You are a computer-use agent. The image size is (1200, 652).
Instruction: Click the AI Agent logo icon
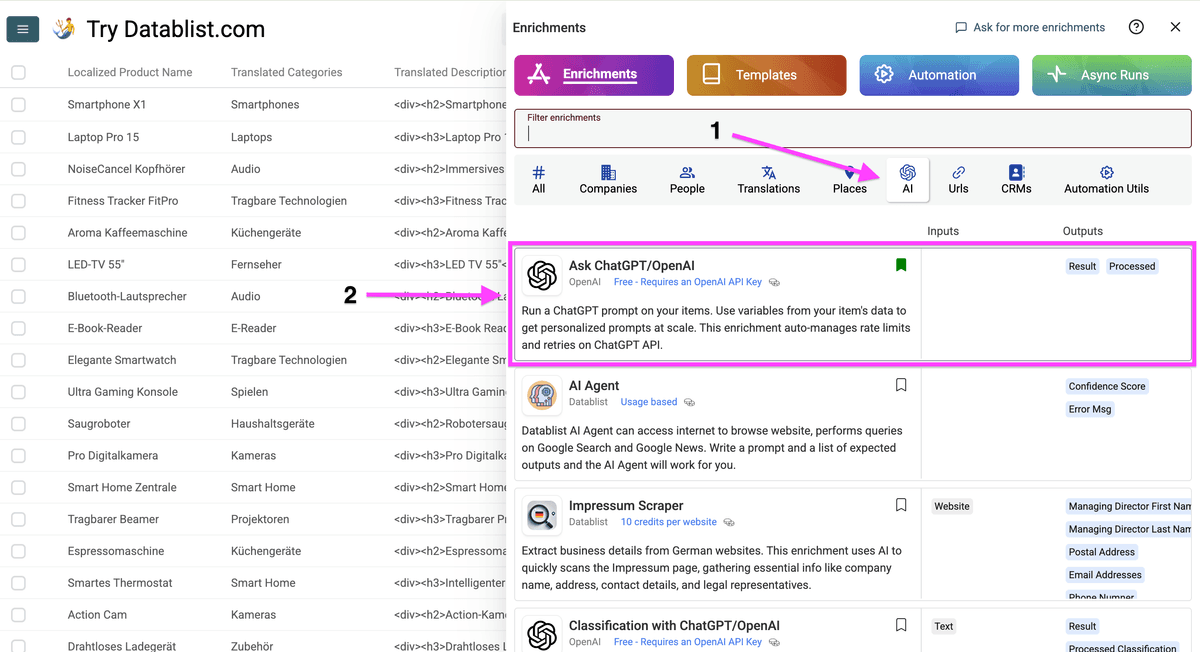[542, 395]
